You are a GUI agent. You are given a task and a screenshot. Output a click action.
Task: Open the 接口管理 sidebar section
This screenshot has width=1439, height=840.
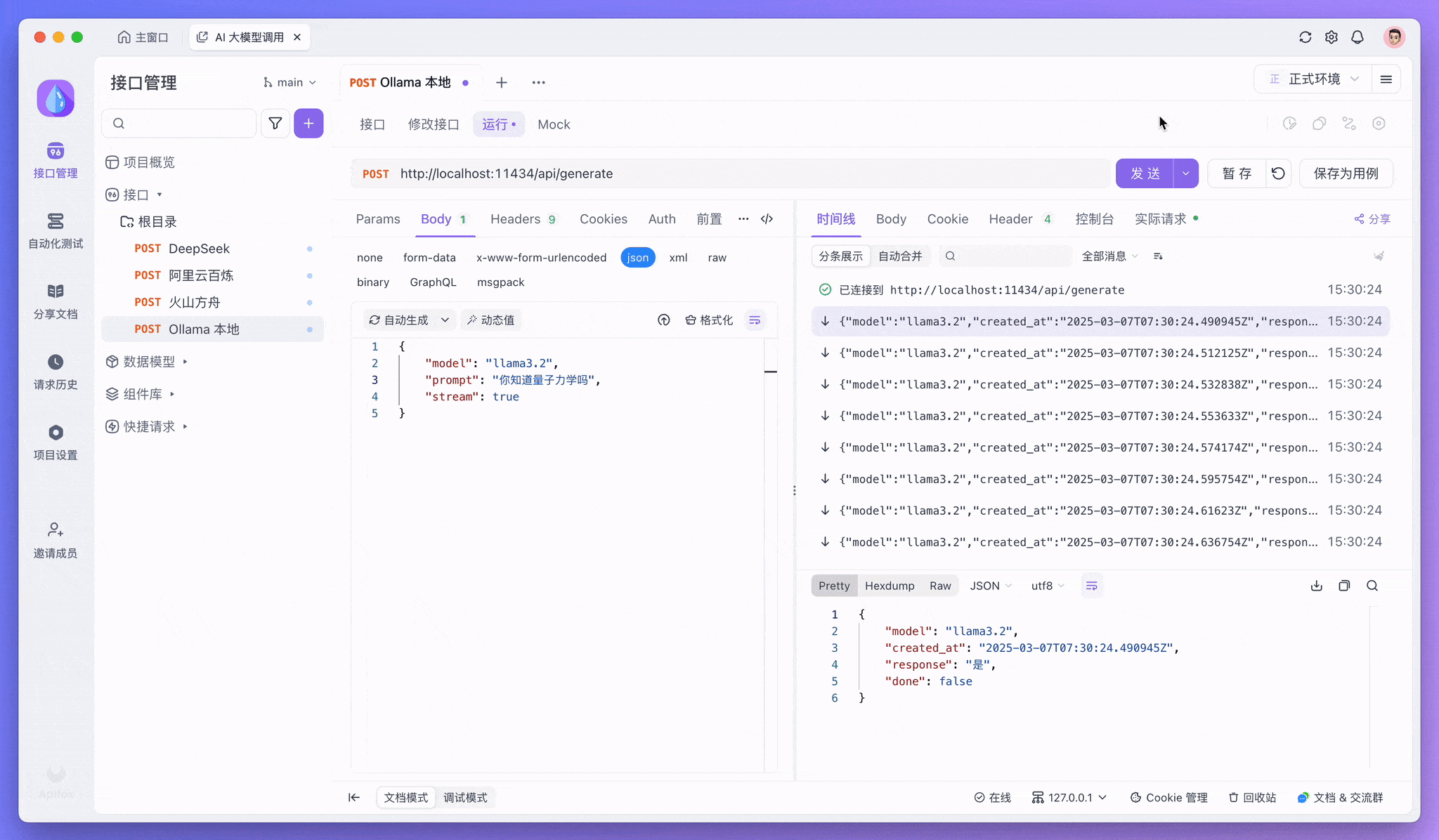pos(56,160)
